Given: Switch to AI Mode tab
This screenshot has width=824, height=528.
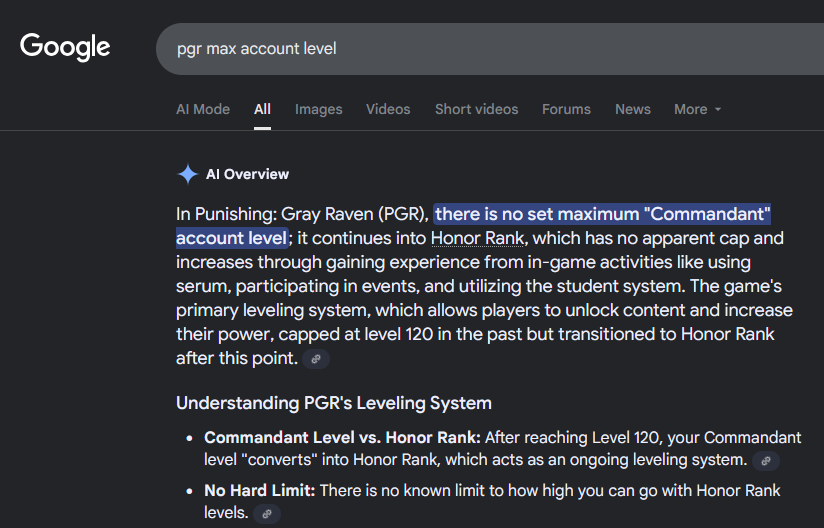Looking at the screenshot, I should pyautogui.click(x=203, y=109).
